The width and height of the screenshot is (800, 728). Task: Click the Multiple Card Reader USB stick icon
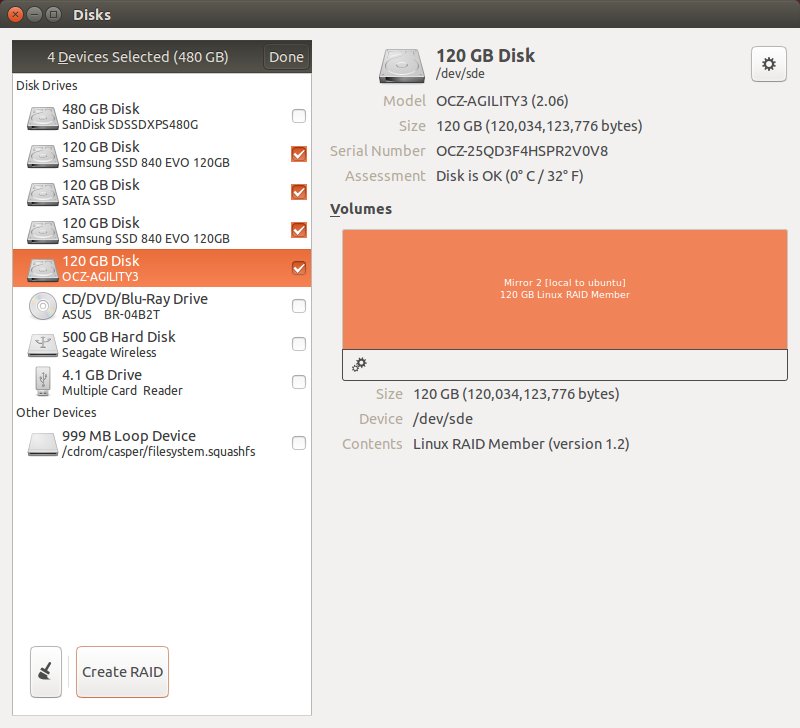click(43, 381)
